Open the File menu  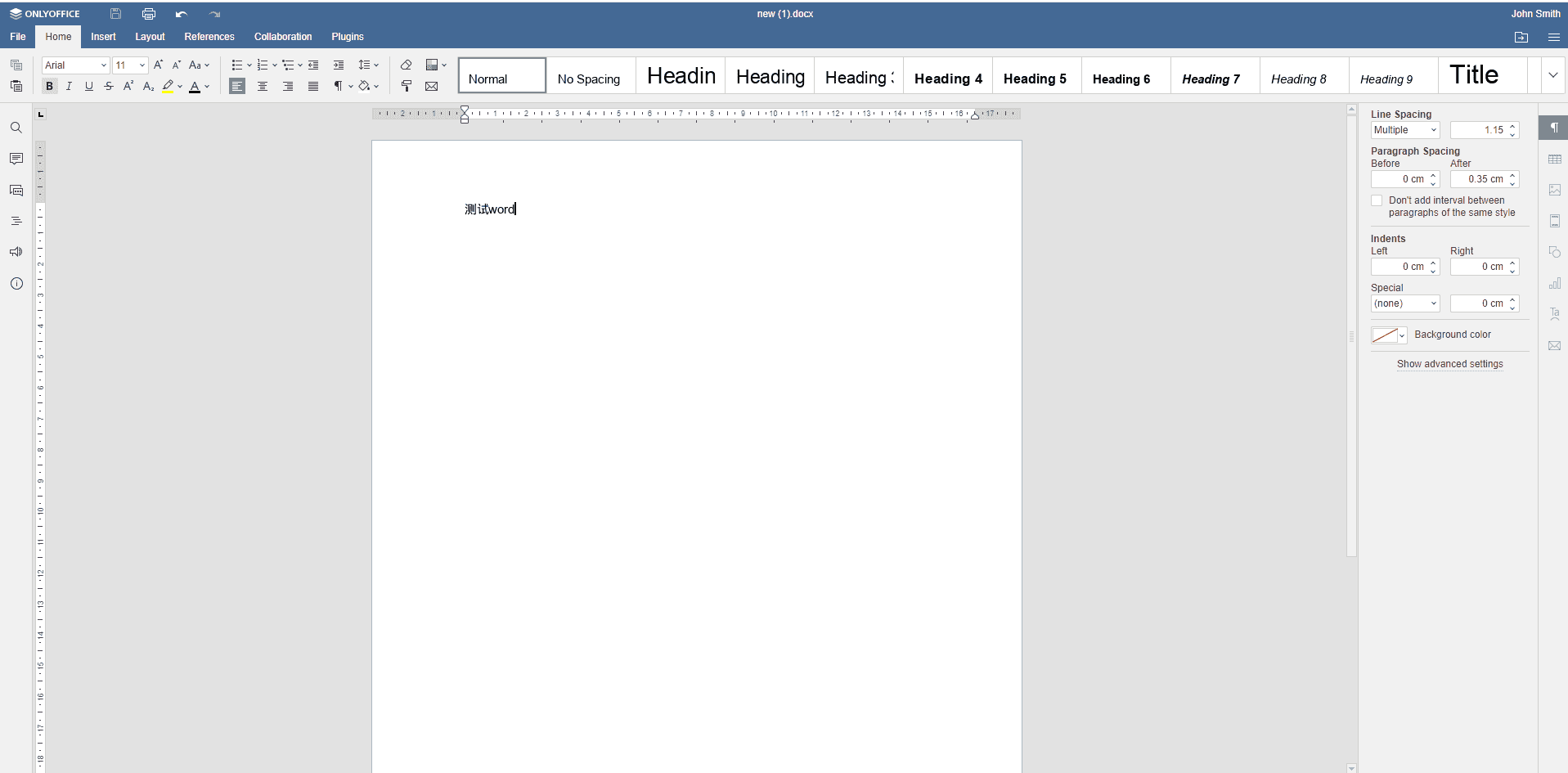pos(18,37)
